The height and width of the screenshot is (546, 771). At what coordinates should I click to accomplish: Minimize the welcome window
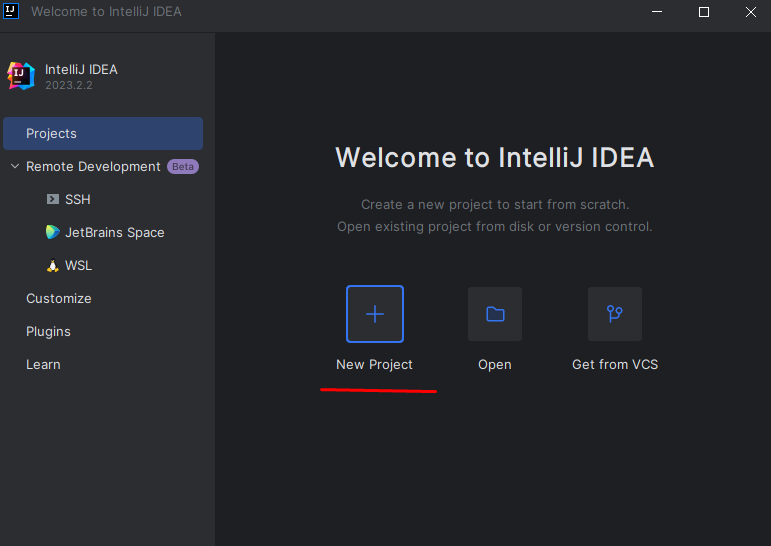pos(657,12)
